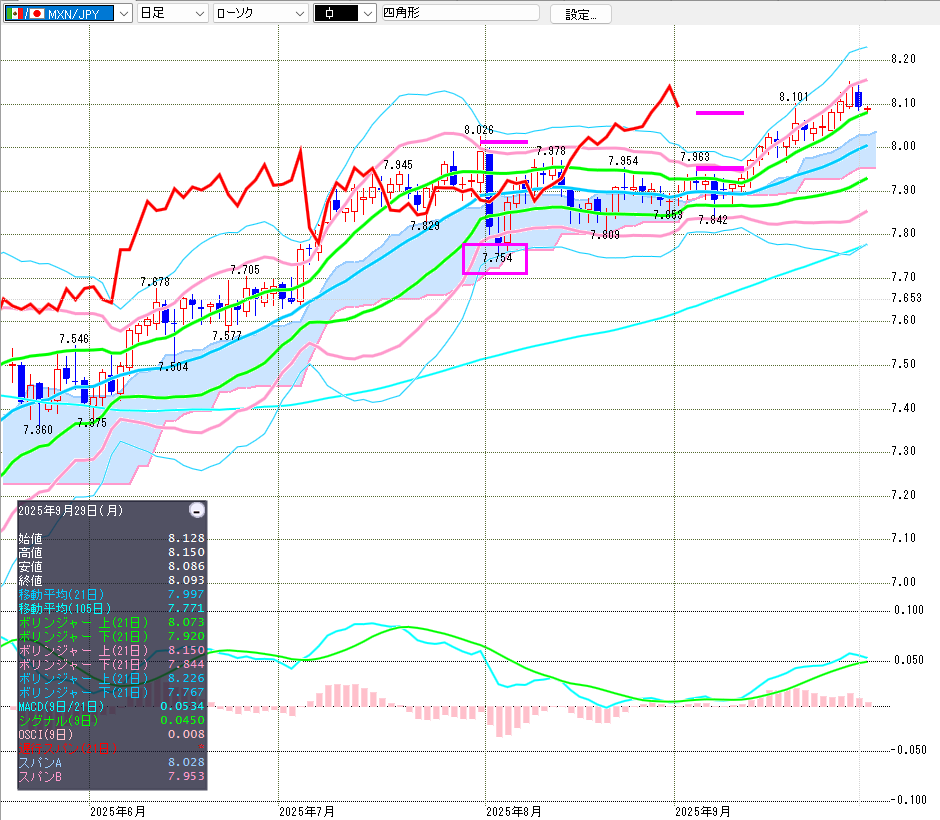940x820 pixels.
Task: Select the magenta rectangle around 7.754
Action: click(494, 259)
